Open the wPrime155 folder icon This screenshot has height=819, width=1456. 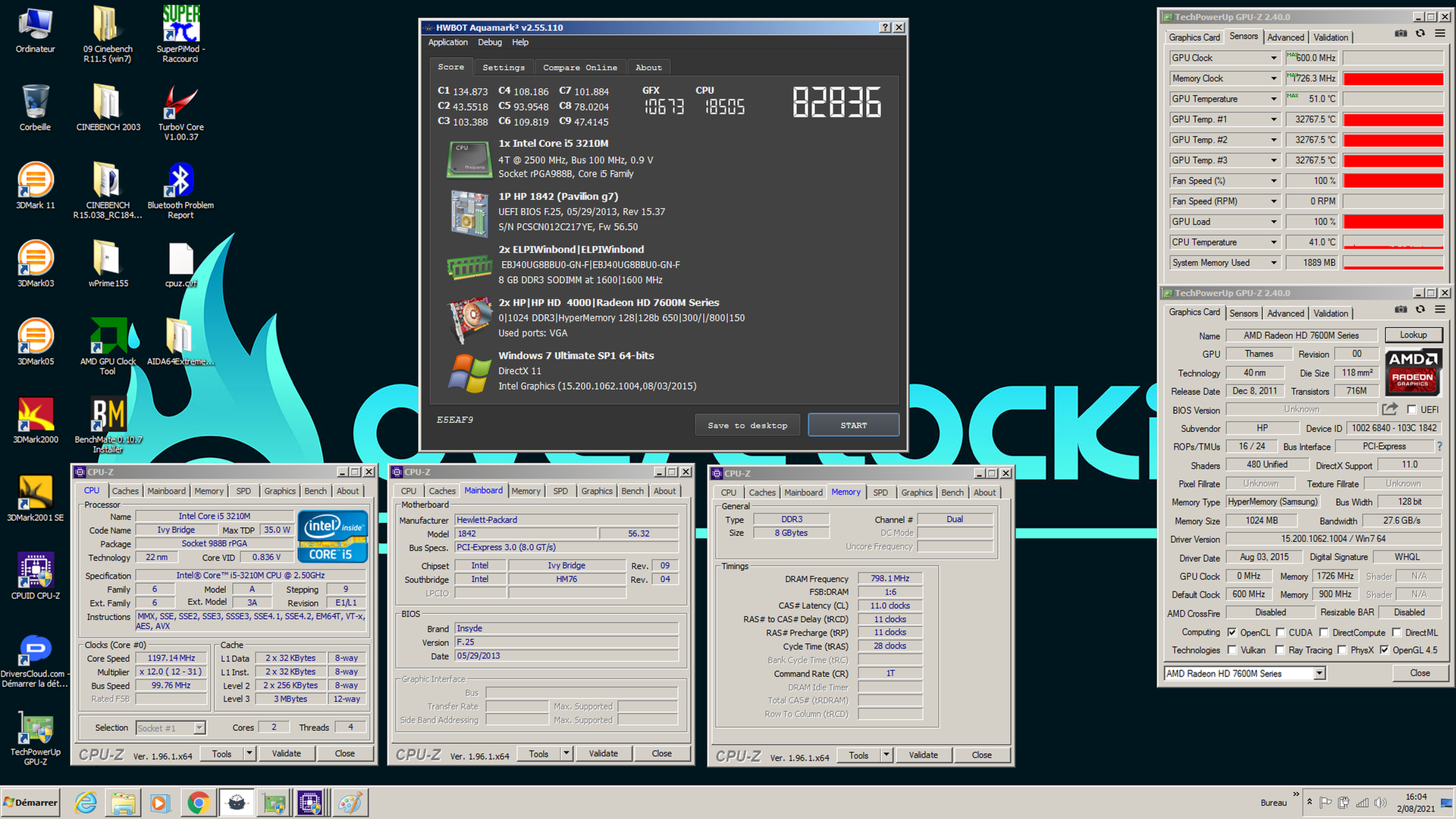click(108, 264)
